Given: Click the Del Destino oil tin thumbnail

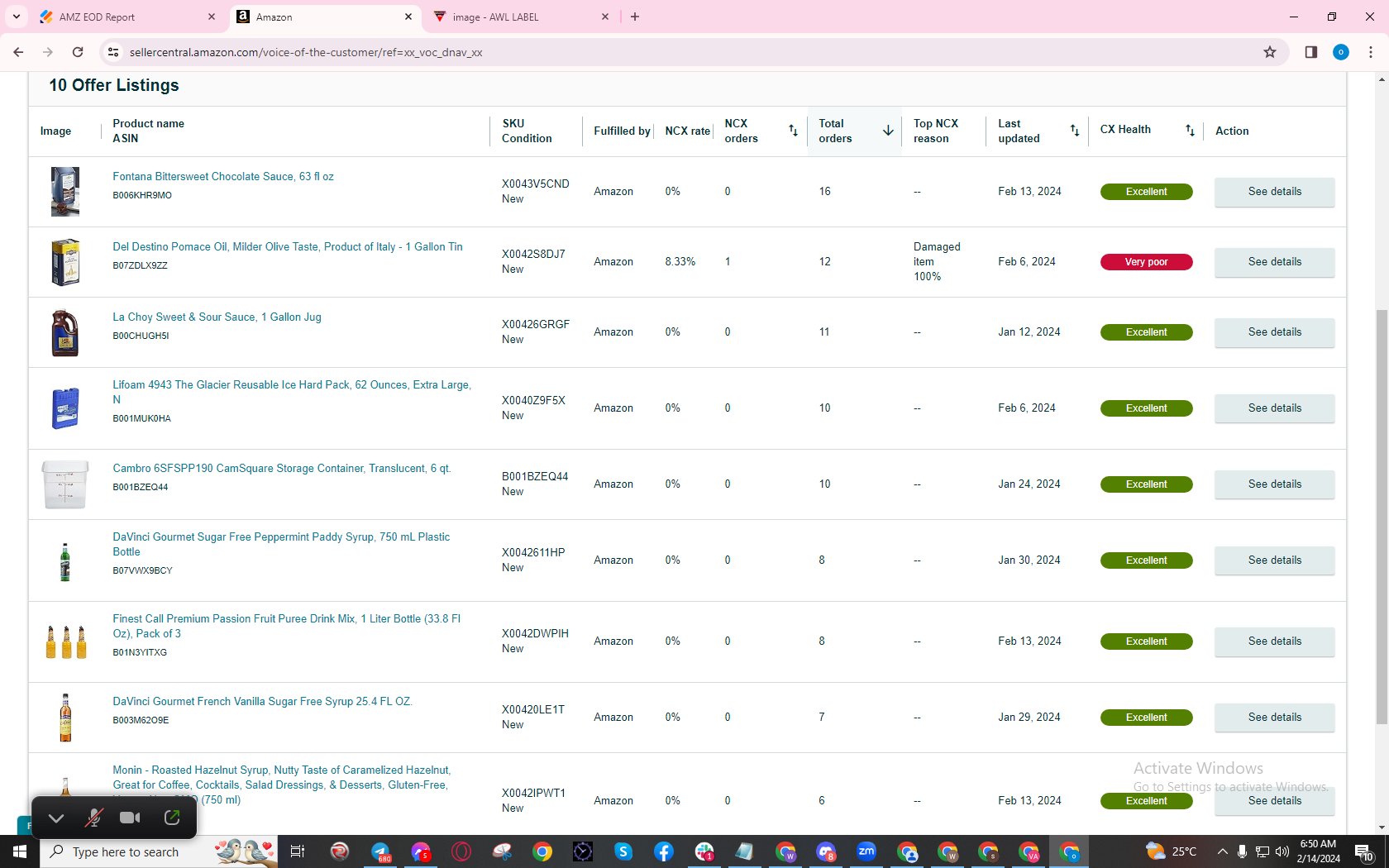Looking at the screenshot, I should pos(65,262).
